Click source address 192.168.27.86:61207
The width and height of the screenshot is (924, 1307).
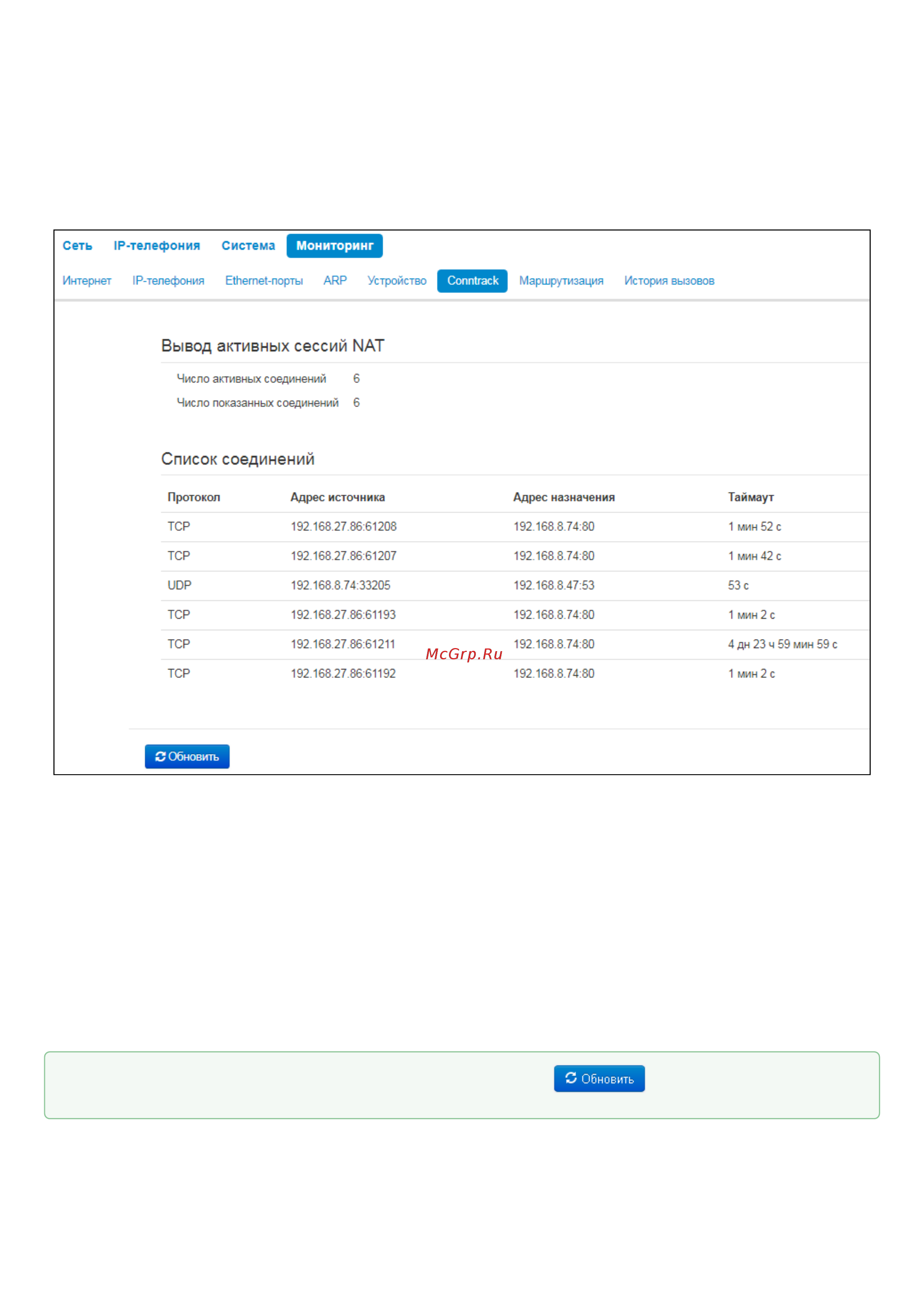point(343,556)
